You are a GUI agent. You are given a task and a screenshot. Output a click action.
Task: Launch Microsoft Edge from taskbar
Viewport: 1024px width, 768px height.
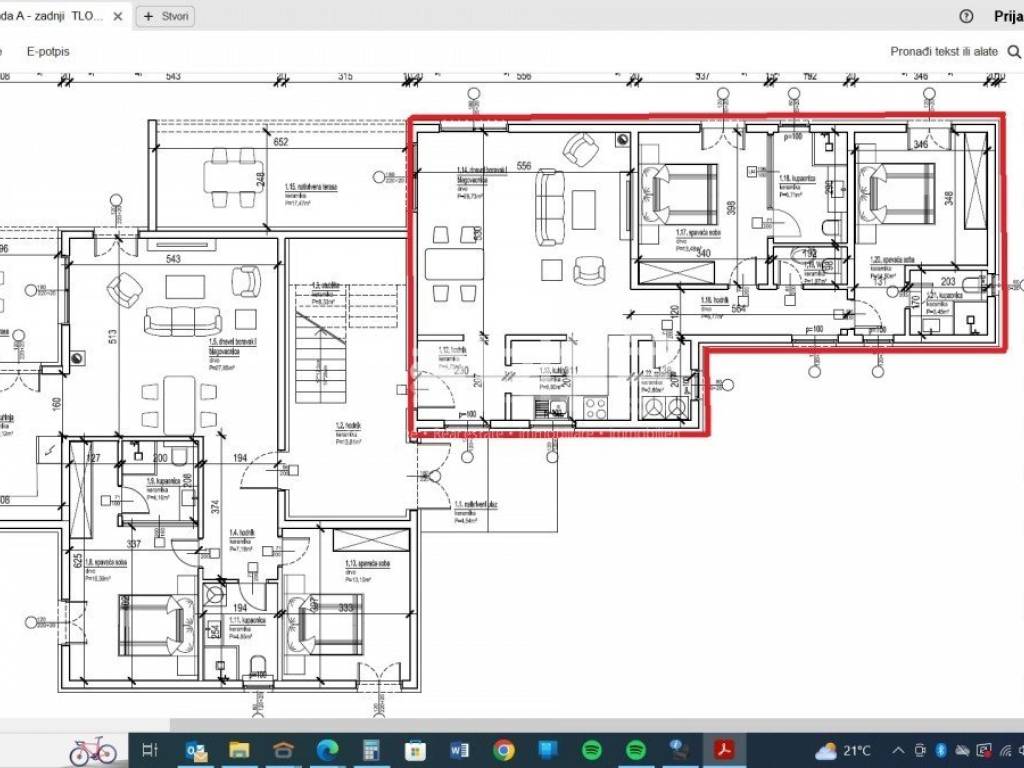[327, 750]
